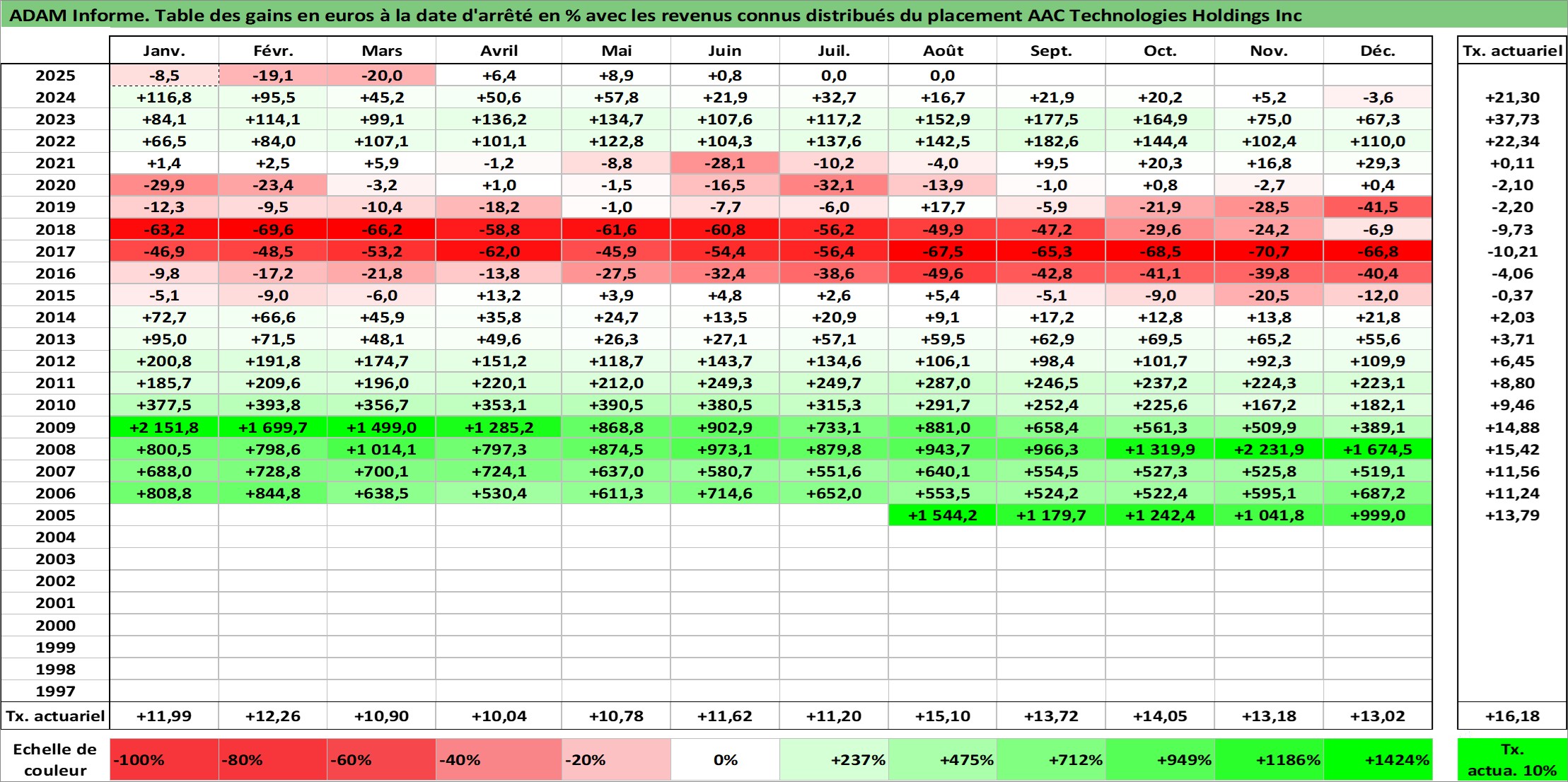
Task: Select the 2025 row label
Action: [x=55, y=76]
